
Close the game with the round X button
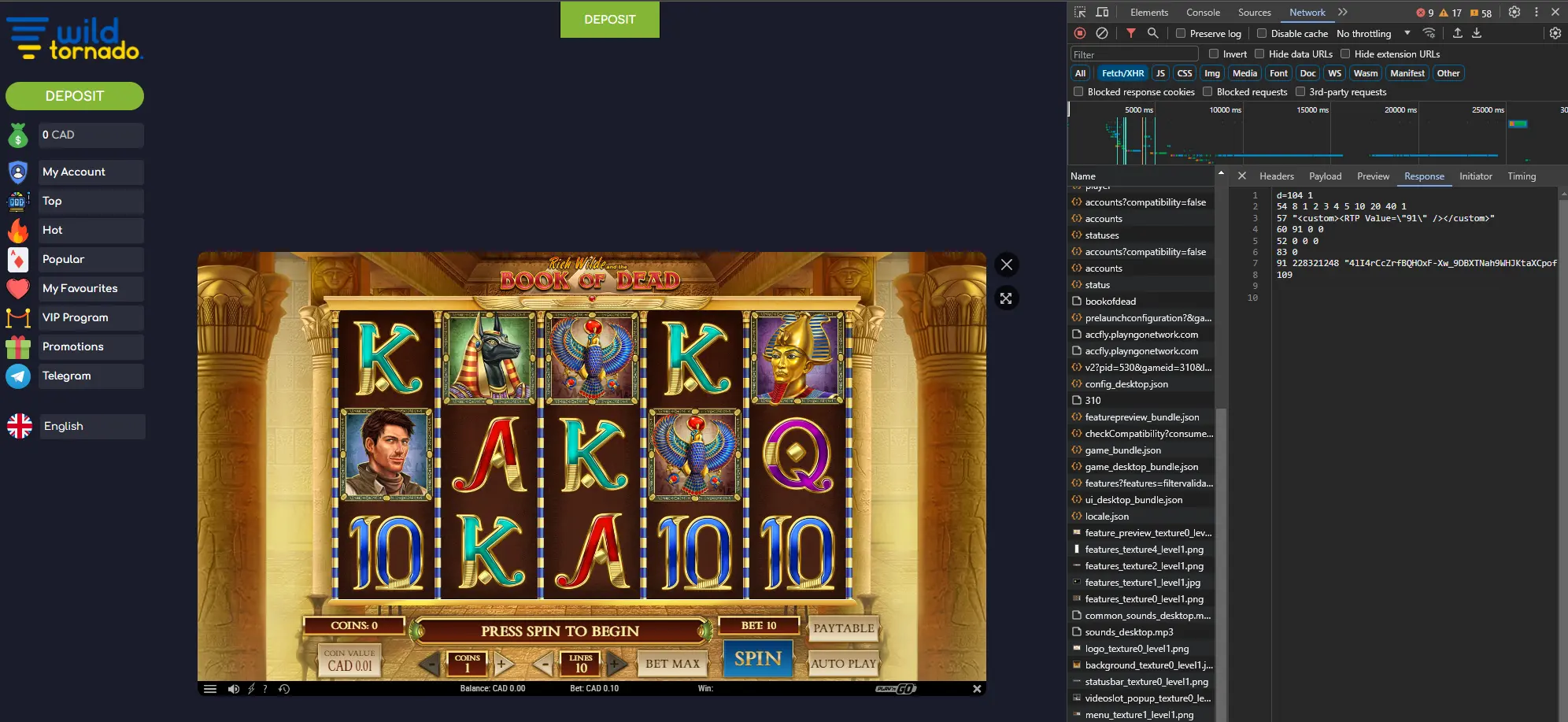coord(1007,265)
